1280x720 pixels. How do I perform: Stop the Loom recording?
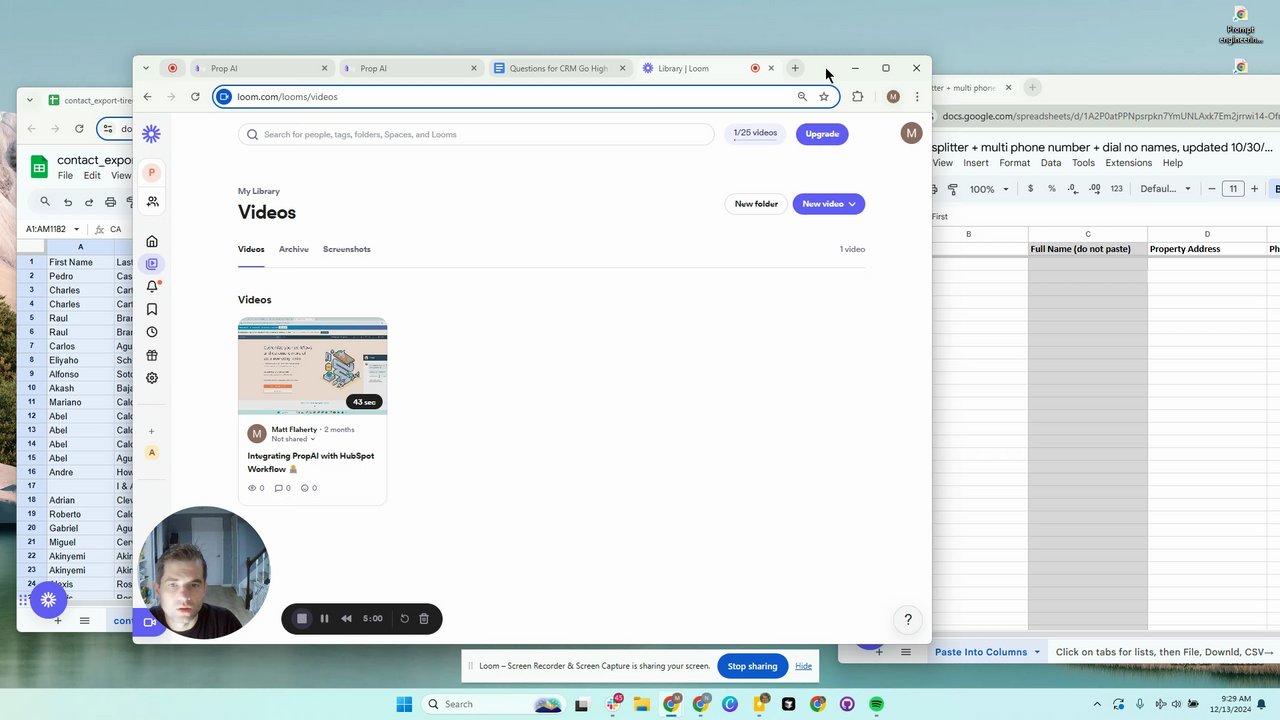tap(302, 619)
